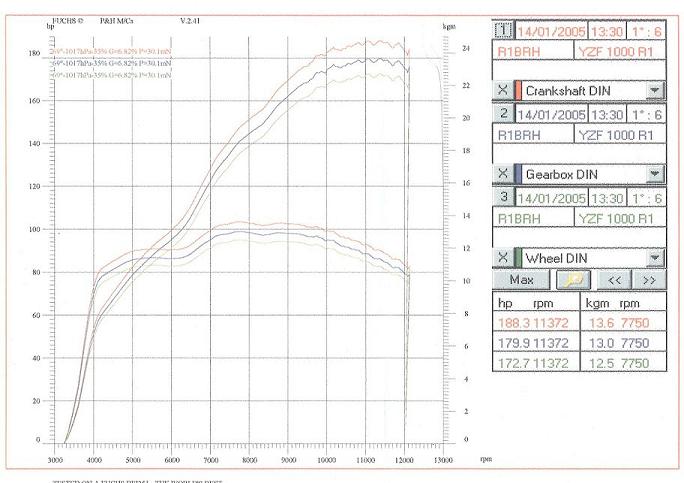Click the green 12.5 7750 torque cell
Viewport: 684px width, 483px height.
click(623, 363)
